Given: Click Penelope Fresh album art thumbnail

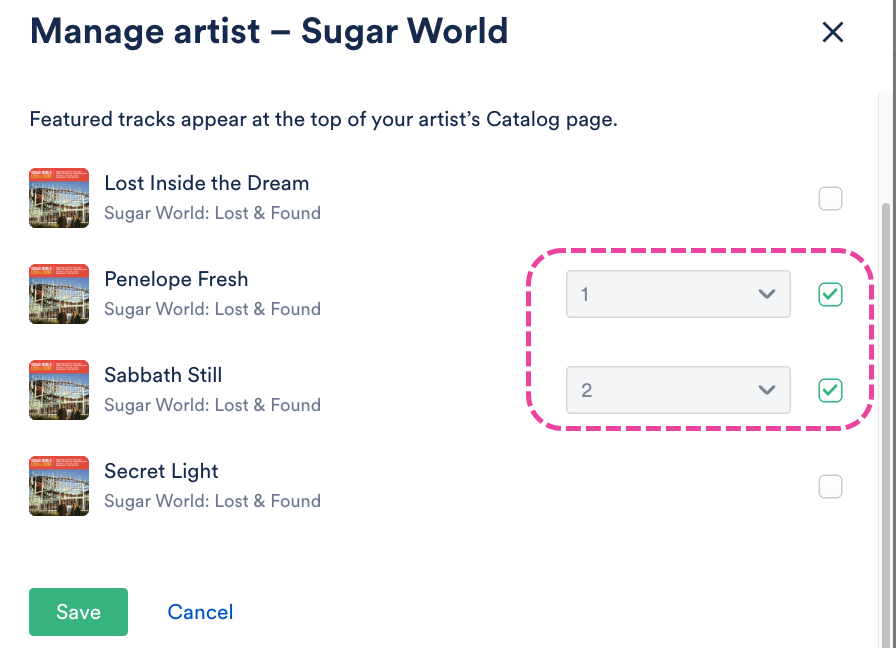Looking at the screenshot, I should click(59, 294).
